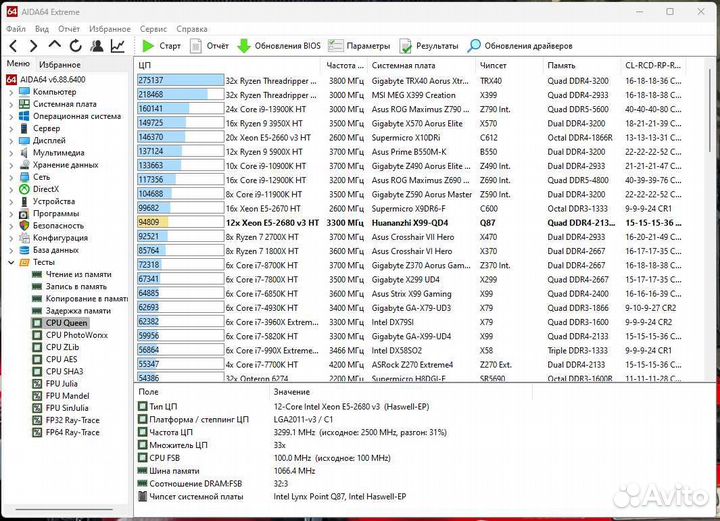The height and width of the screenshot is (521, 720).
Task: Select the CPU ZLib benchmark
Action: click(56, 347)
